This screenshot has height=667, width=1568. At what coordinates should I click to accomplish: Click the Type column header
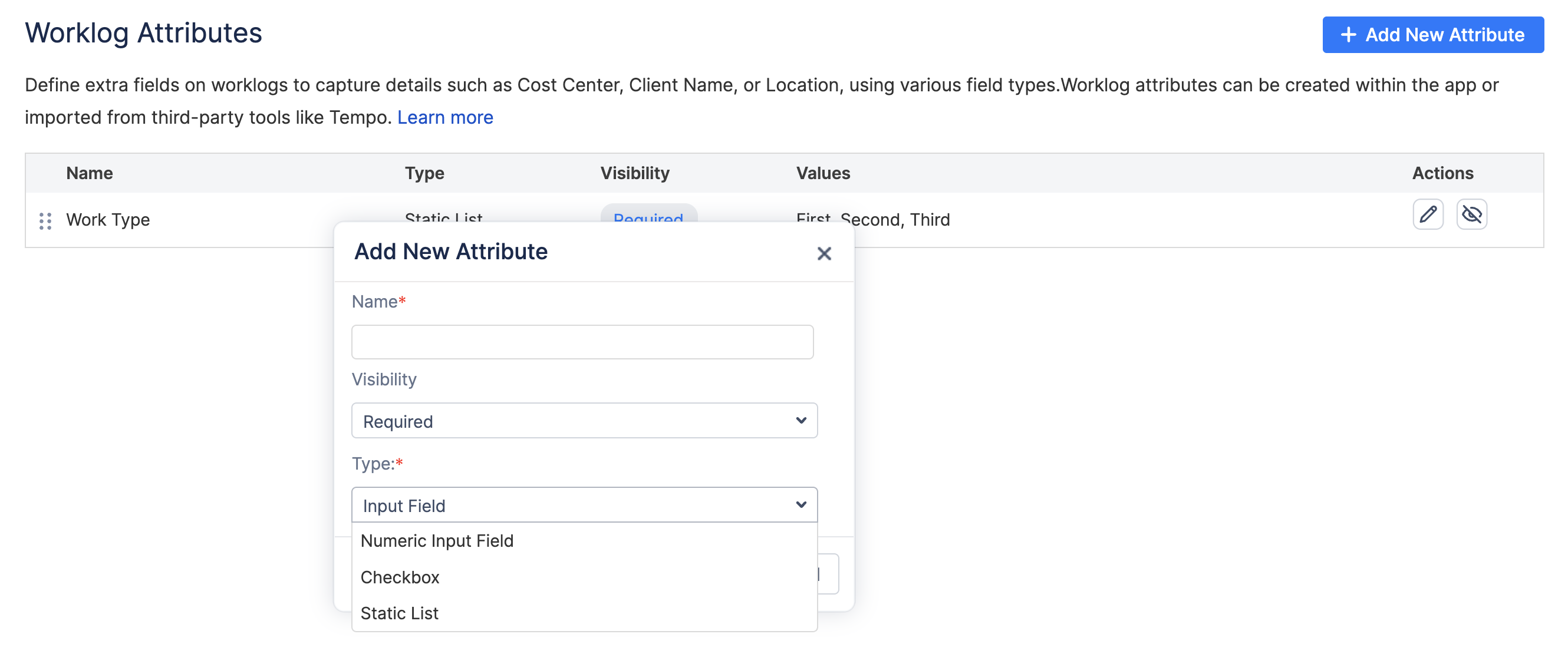coord(424,173)
